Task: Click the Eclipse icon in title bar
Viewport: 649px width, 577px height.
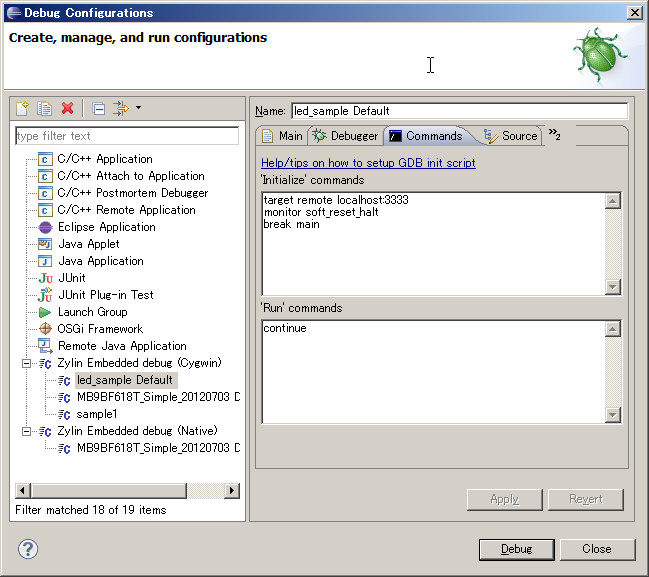Action: click(14, 13)
